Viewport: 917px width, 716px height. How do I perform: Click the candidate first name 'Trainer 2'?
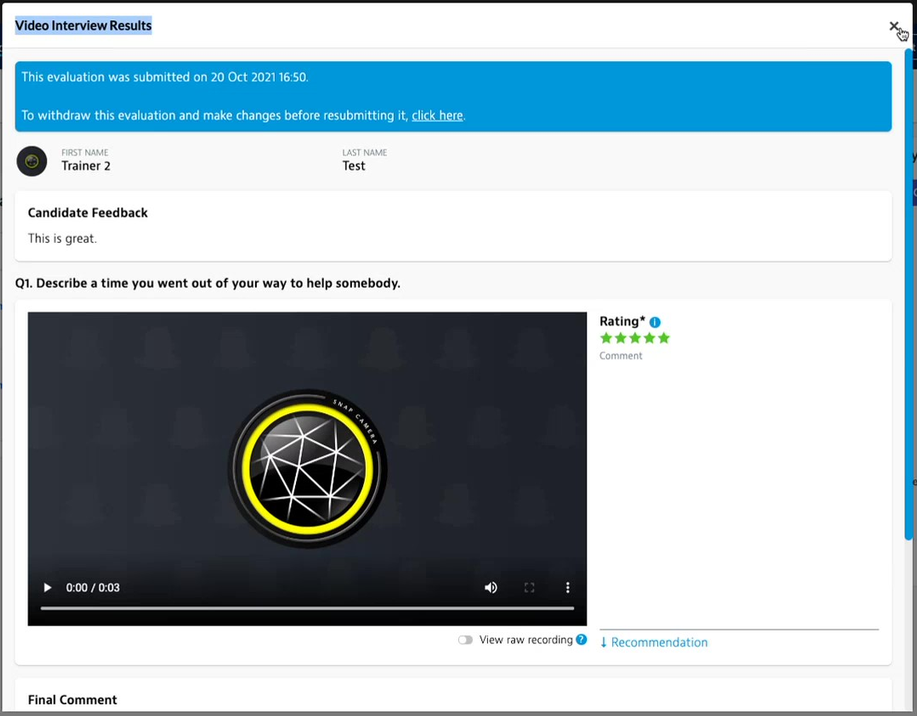click(x=86, y=166)
